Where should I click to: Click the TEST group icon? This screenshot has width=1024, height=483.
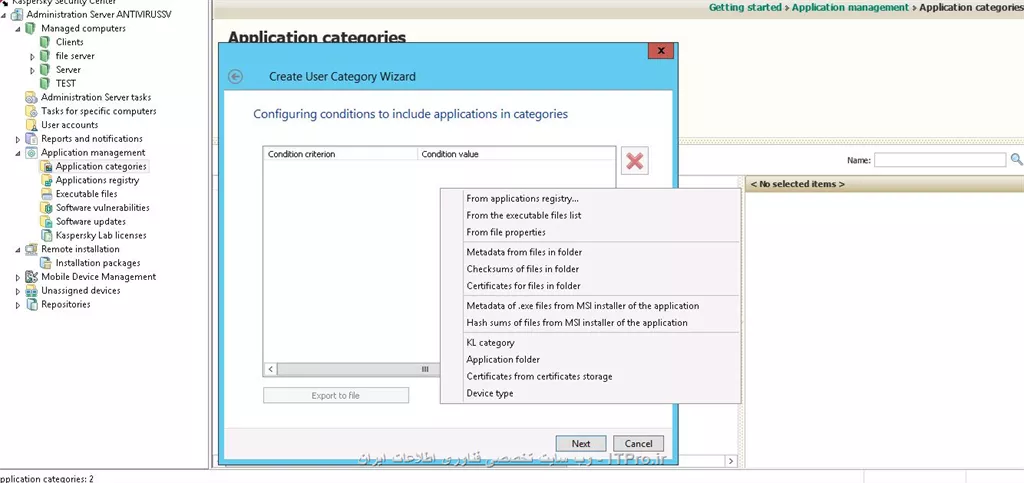45,83
